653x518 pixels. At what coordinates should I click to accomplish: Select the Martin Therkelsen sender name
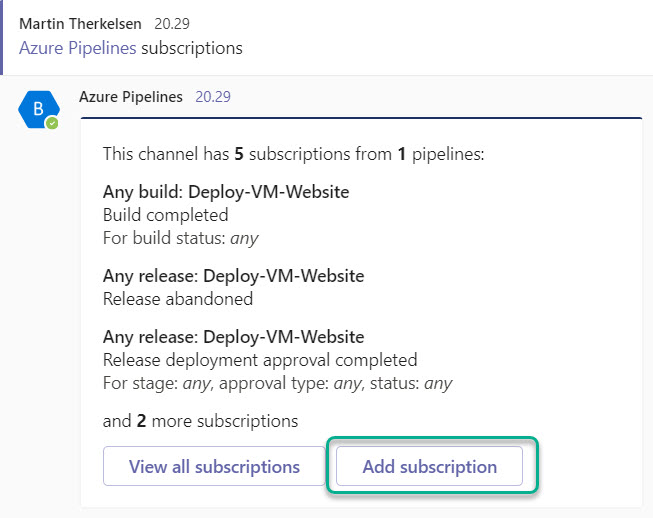[80, 24]
